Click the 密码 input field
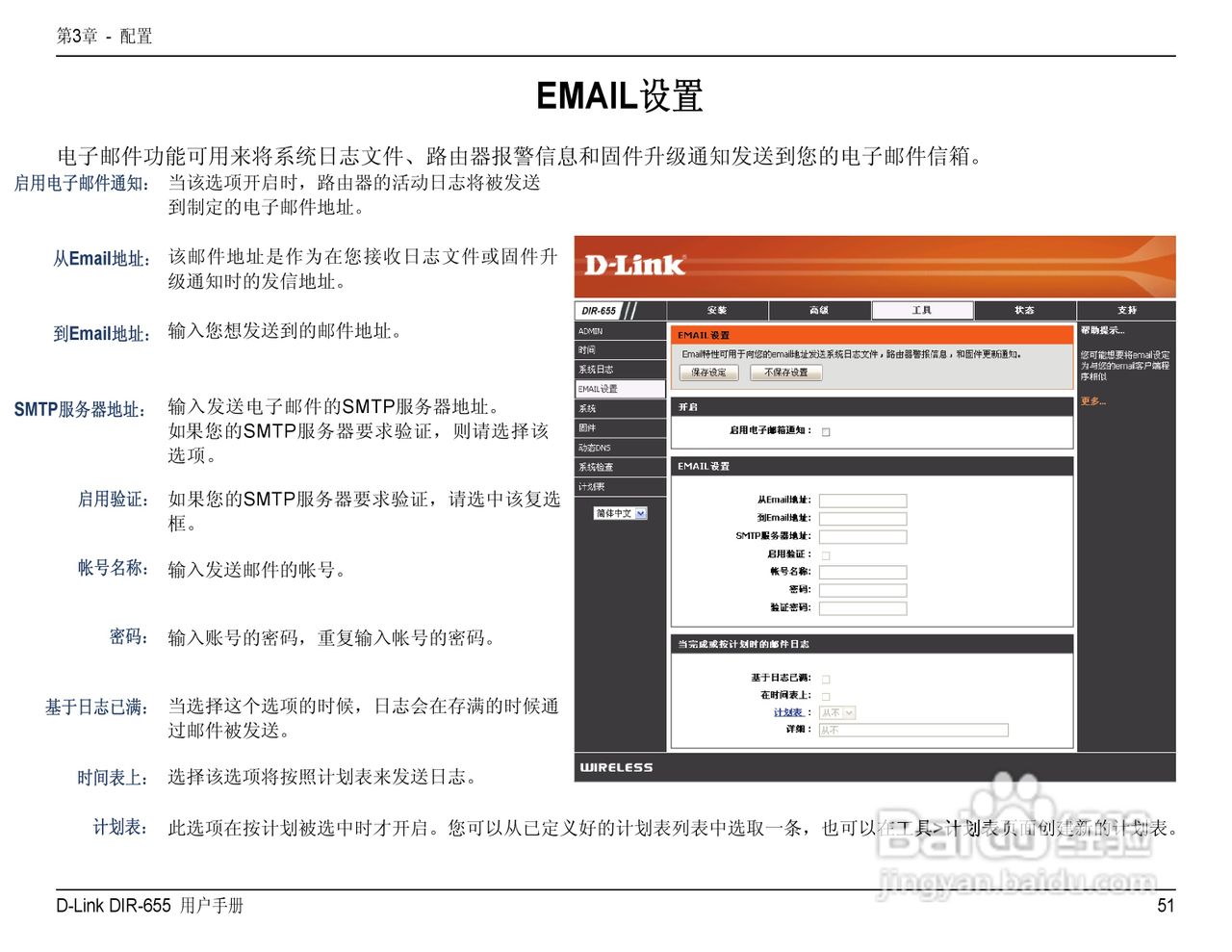This screenshot has height=952, width=1232. point(862,590)
